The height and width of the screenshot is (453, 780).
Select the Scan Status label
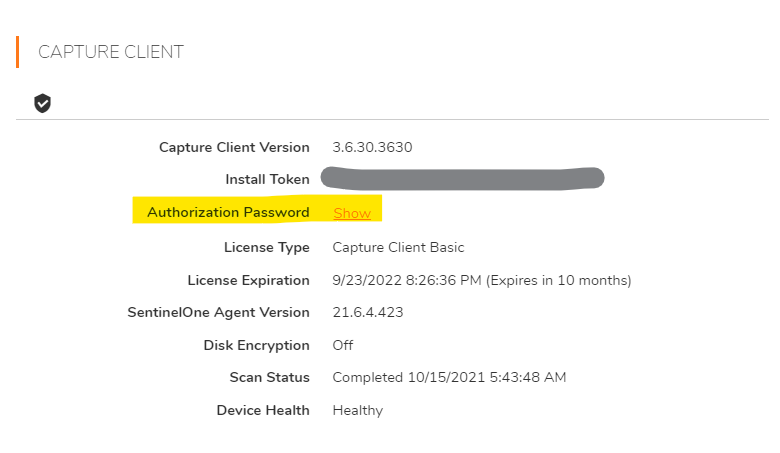pos(269,377)
